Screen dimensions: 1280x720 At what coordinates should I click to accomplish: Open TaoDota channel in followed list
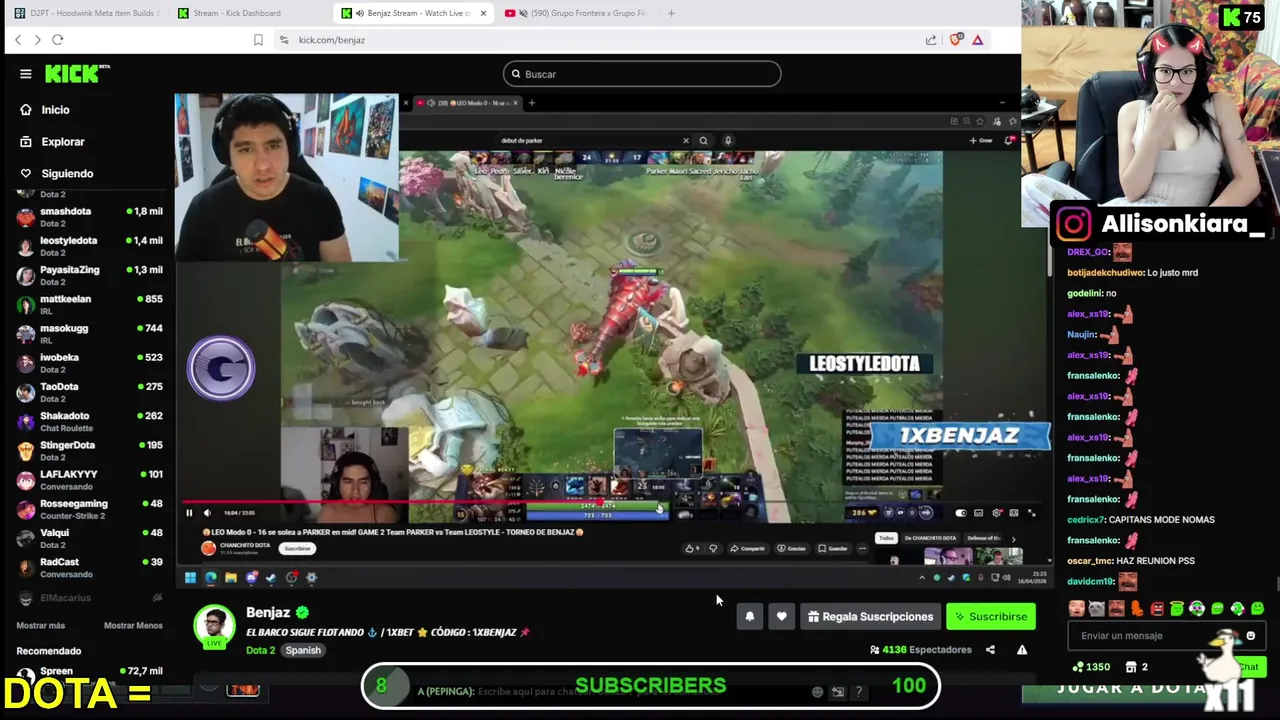90,392
